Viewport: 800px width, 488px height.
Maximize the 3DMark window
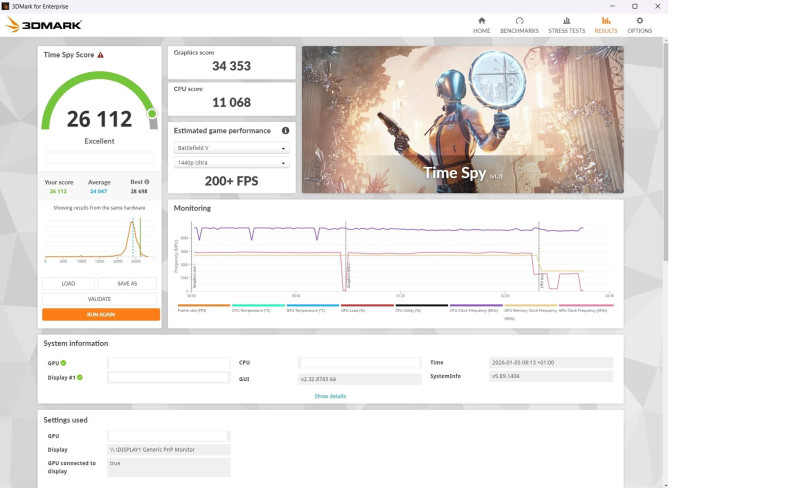point(635,6)
